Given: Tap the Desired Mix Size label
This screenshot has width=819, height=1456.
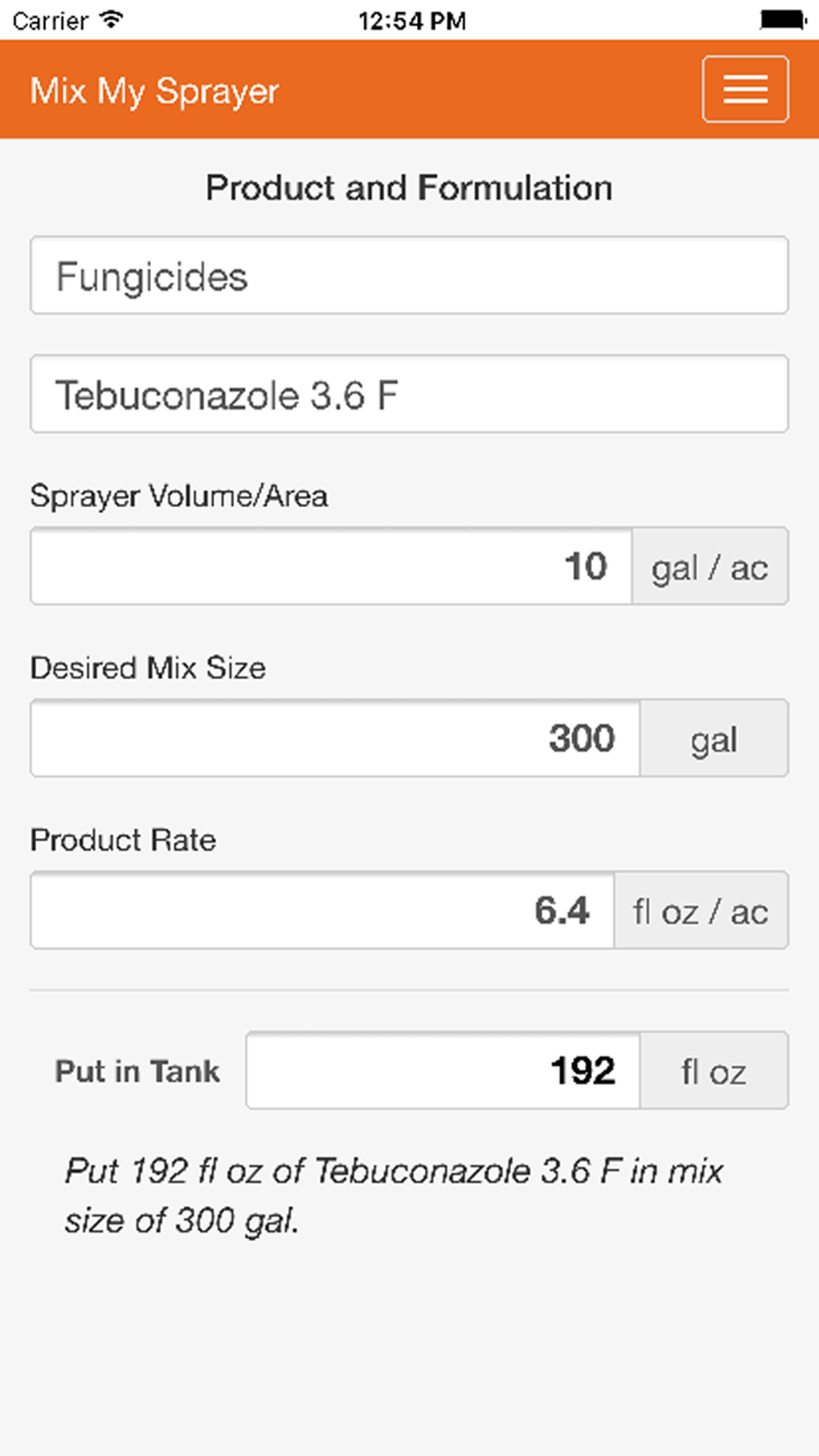Looking at the screenshot, I should click(x=148, y=668).
